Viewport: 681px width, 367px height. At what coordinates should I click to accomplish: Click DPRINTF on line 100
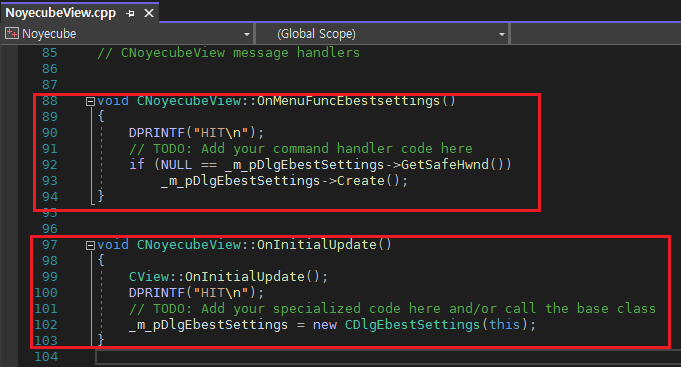click(x=157, y=293)
